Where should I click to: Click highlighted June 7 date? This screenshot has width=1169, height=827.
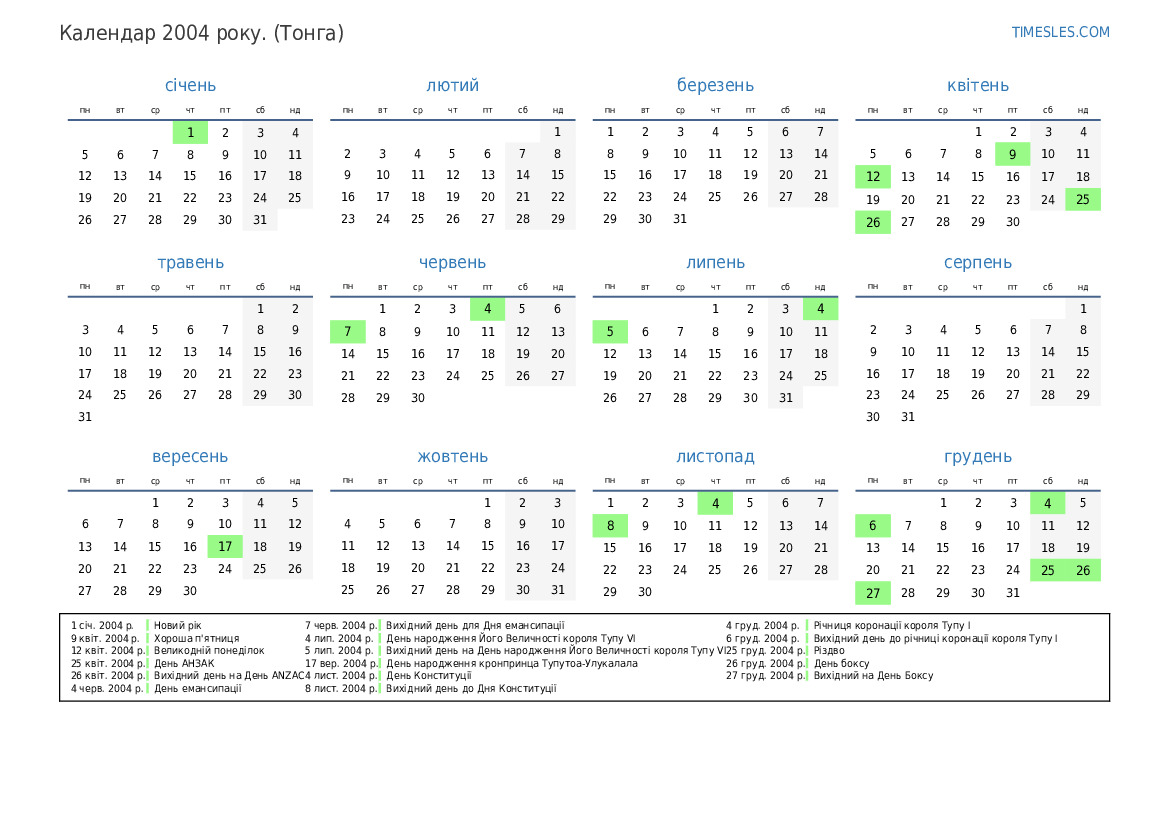coord(347,331)
